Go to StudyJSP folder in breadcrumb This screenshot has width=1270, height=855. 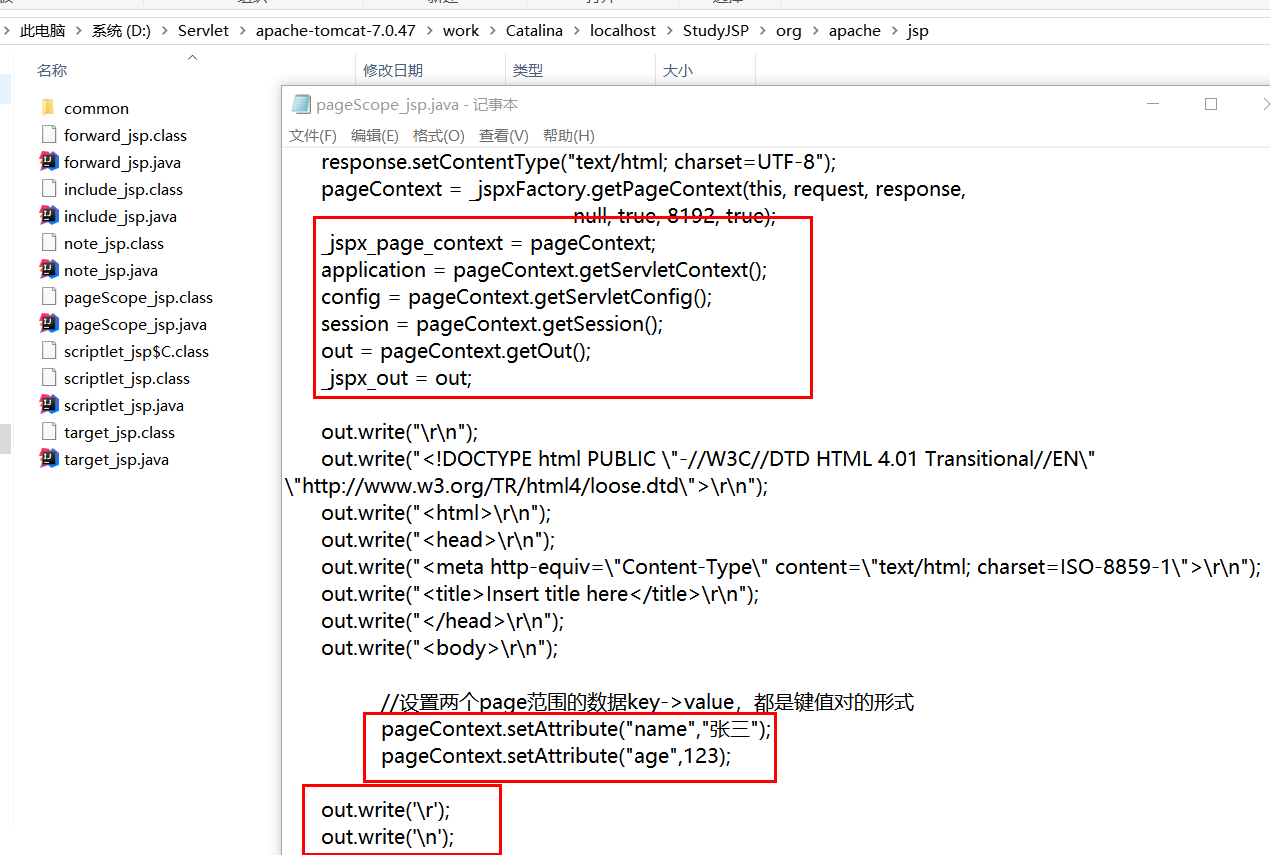point(716,31)
